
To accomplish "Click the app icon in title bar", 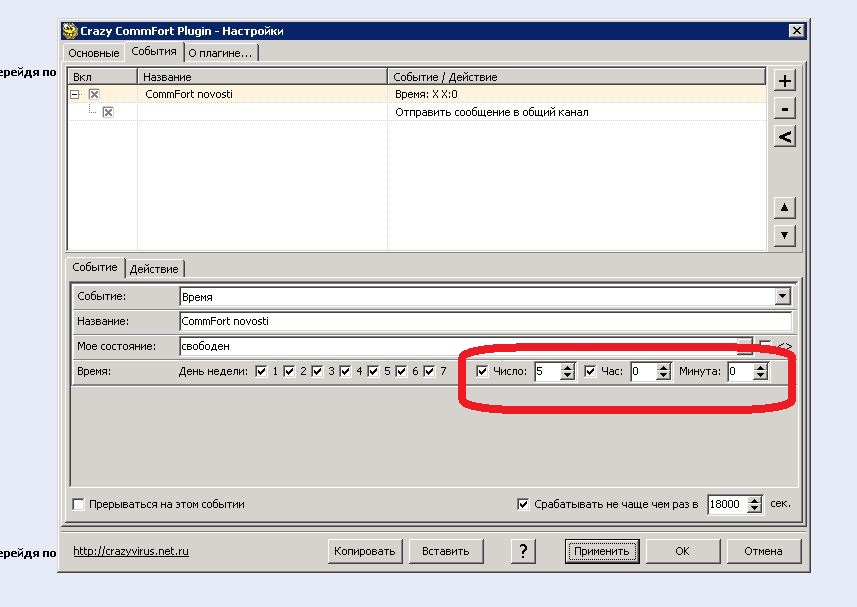I will [x=70, y=31].
